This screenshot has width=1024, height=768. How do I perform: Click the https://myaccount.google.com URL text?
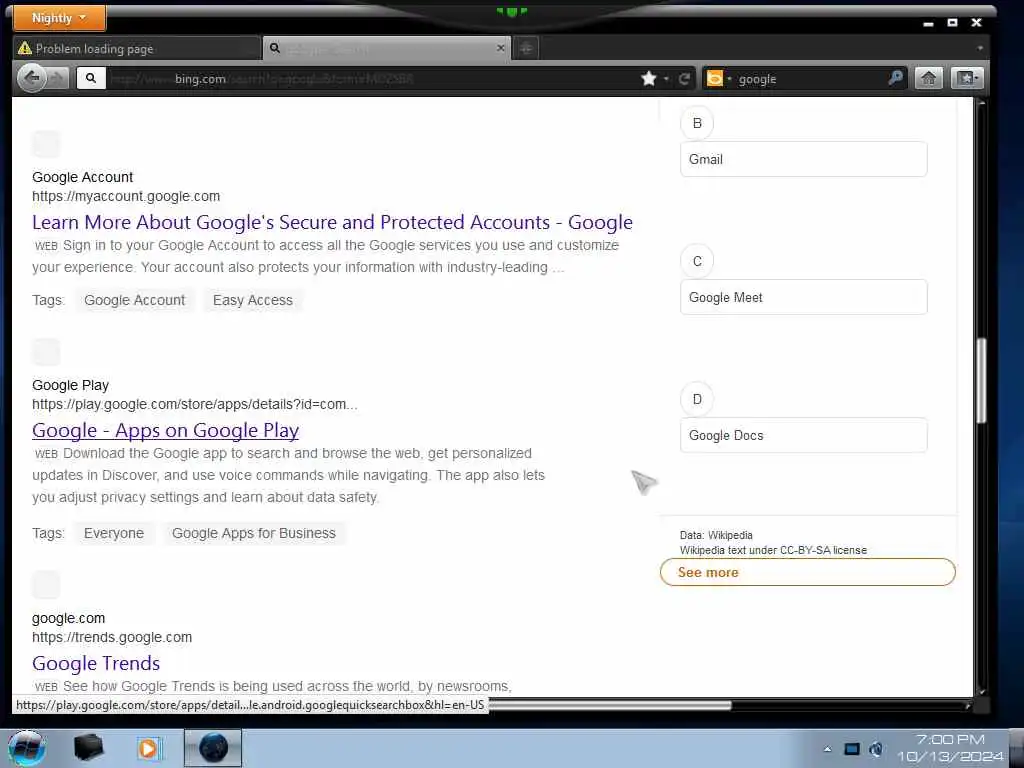pyautogui.click(x=126, y=196)
